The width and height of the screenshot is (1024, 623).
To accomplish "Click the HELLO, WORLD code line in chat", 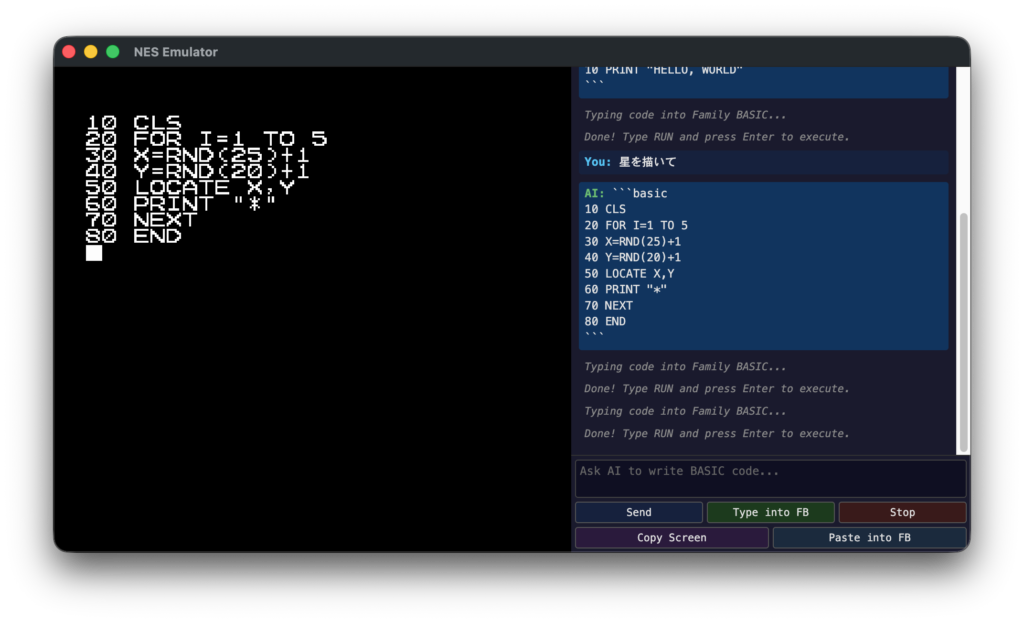I will click(663, 71).
